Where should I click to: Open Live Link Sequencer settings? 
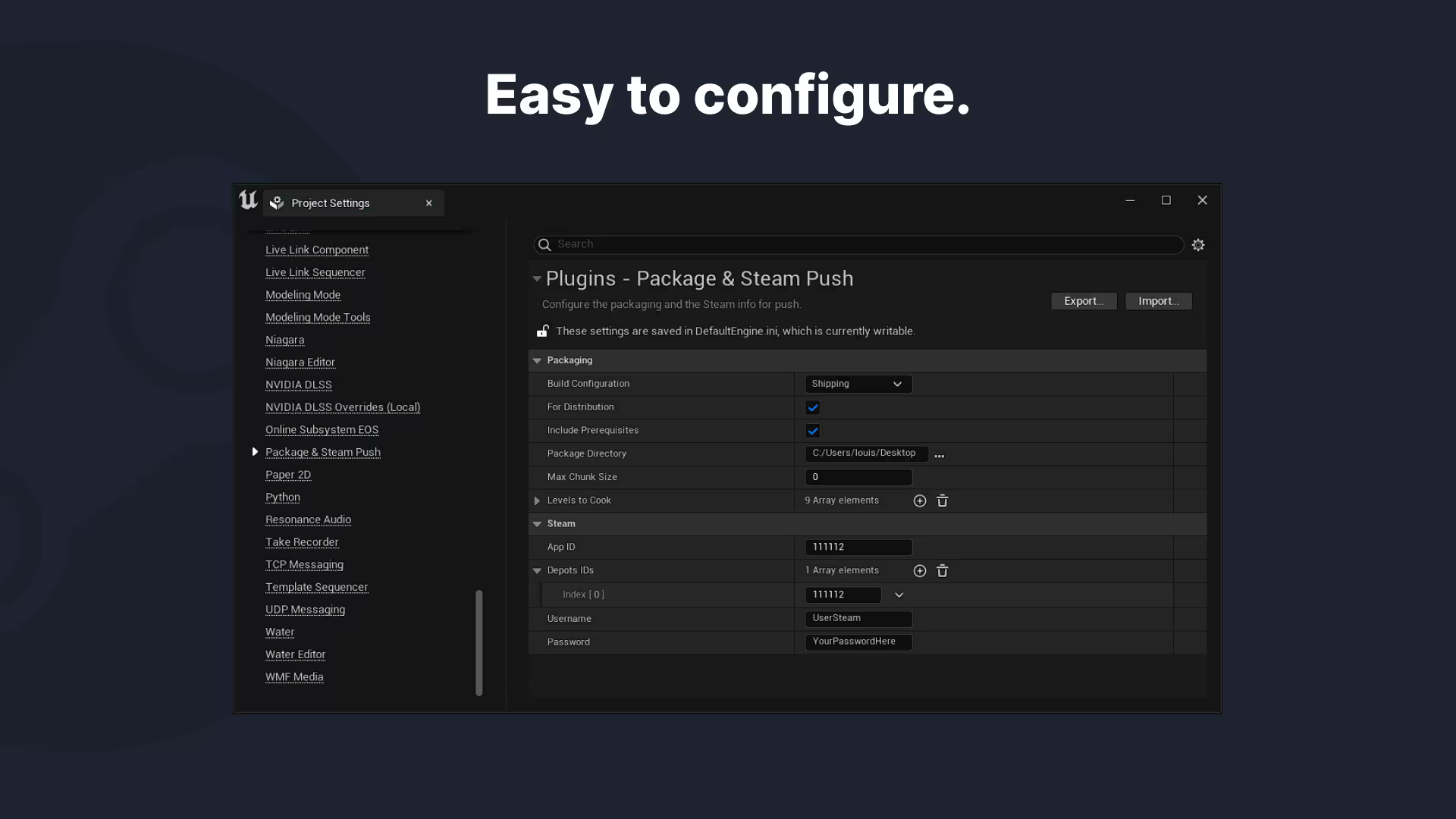315,272
